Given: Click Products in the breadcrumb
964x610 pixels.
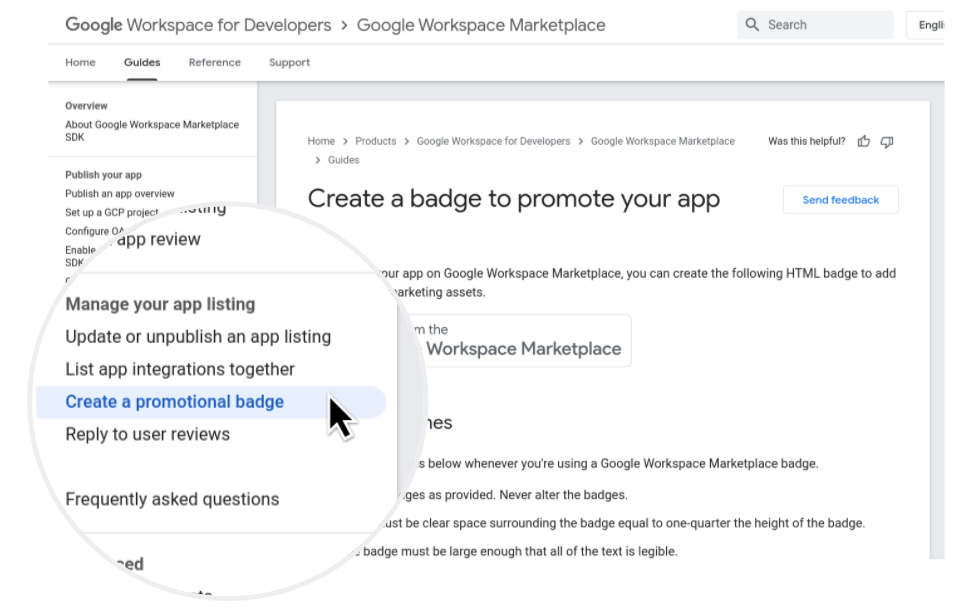Looking at the screenshot, I should (x=376, y=141).
